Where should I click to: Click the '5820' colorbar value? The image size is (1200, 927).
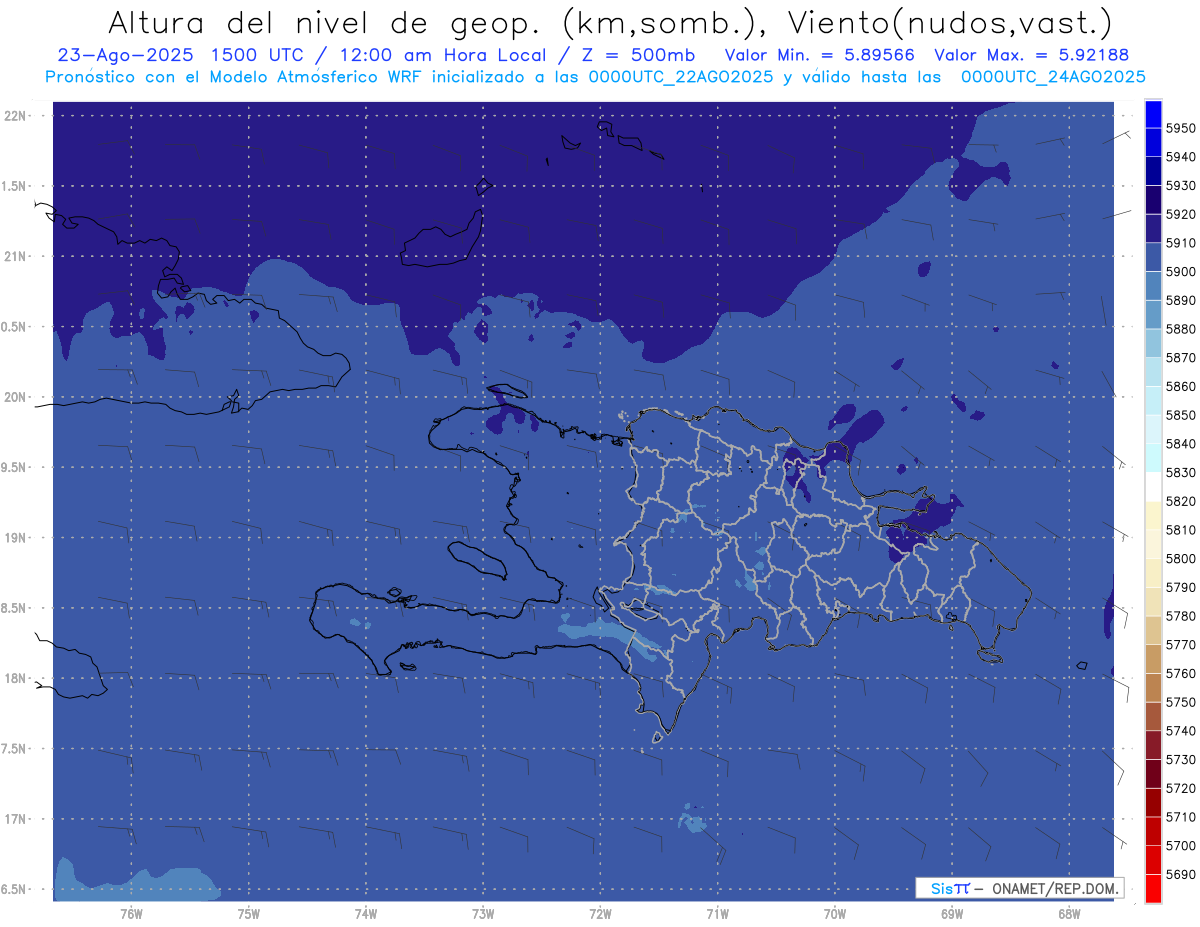pos(1181,501)
